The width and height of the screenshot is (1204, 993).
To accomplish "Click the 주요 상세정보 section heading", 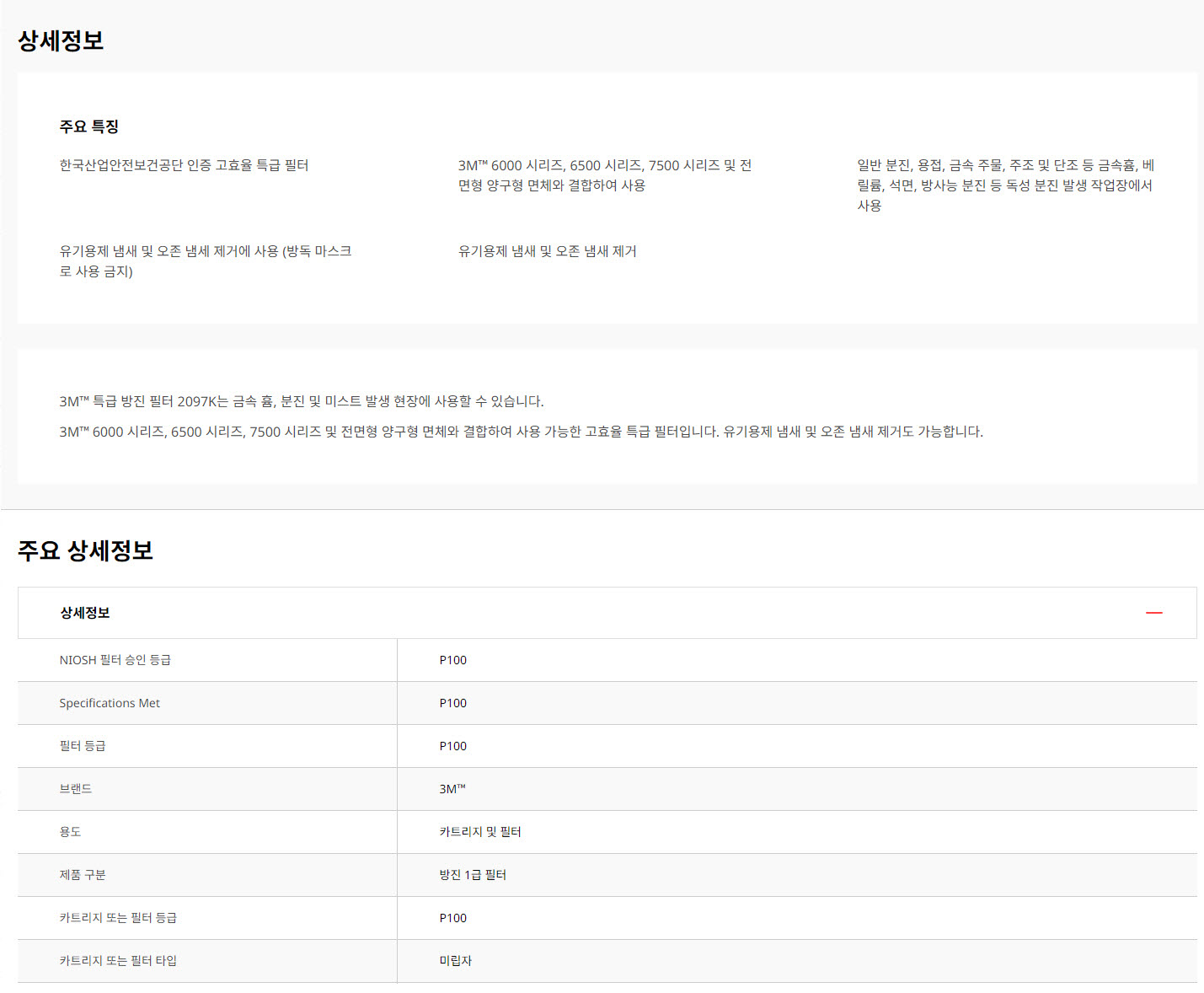I will (x=85, y=550).
